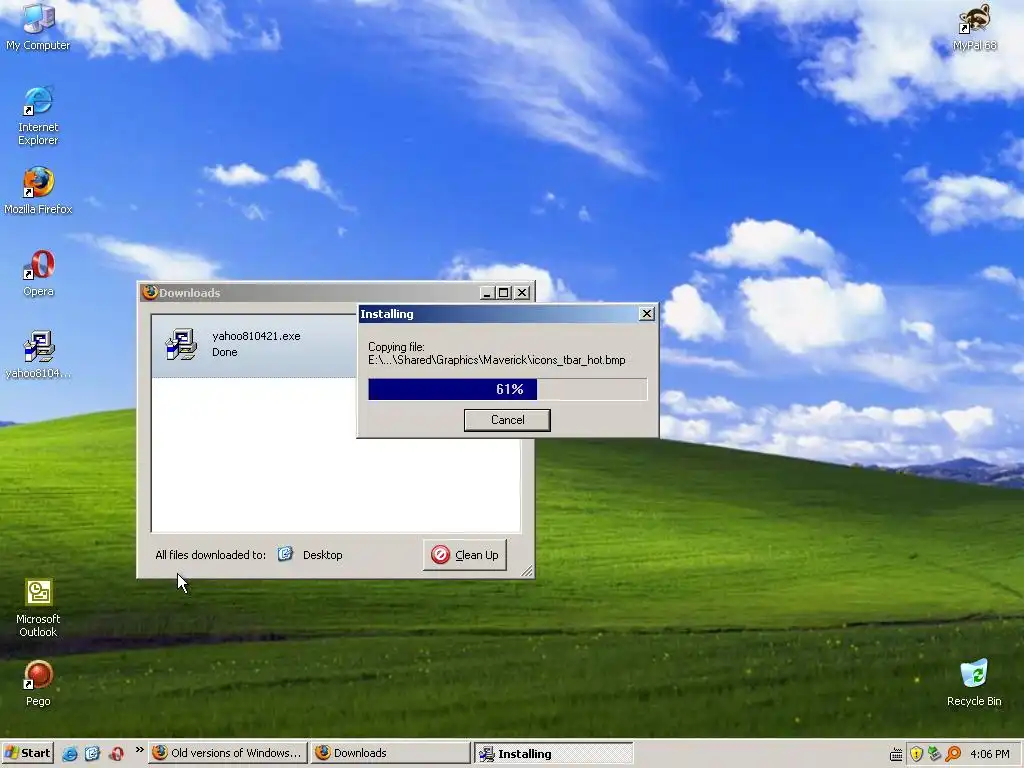Close the Downloads window
This screenshot has width=1024, height=768.
pos(522,293)
